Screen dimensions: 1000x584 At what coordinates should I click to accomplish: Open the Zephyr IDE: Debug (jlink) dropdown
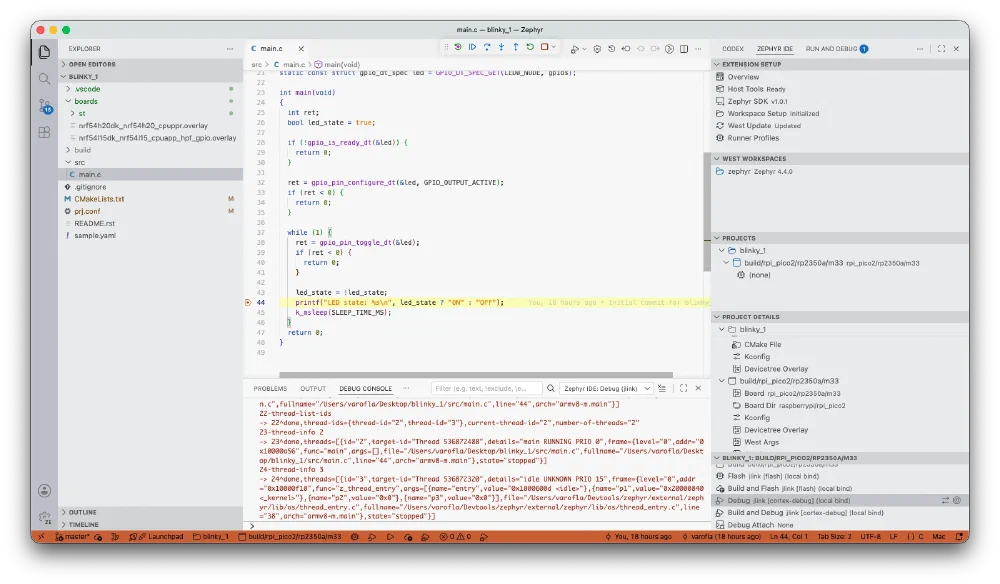[x=607, y=388]
